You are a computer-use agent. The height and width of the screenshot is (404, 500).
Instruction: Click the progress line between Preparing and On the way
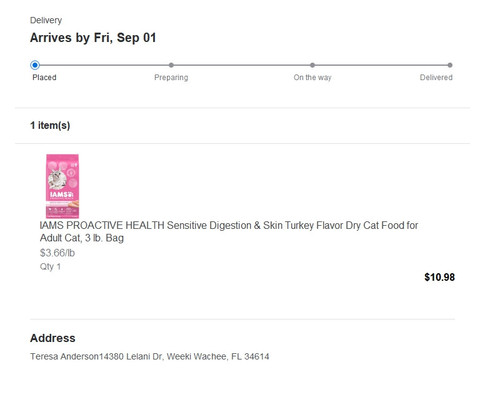[242, 65]
